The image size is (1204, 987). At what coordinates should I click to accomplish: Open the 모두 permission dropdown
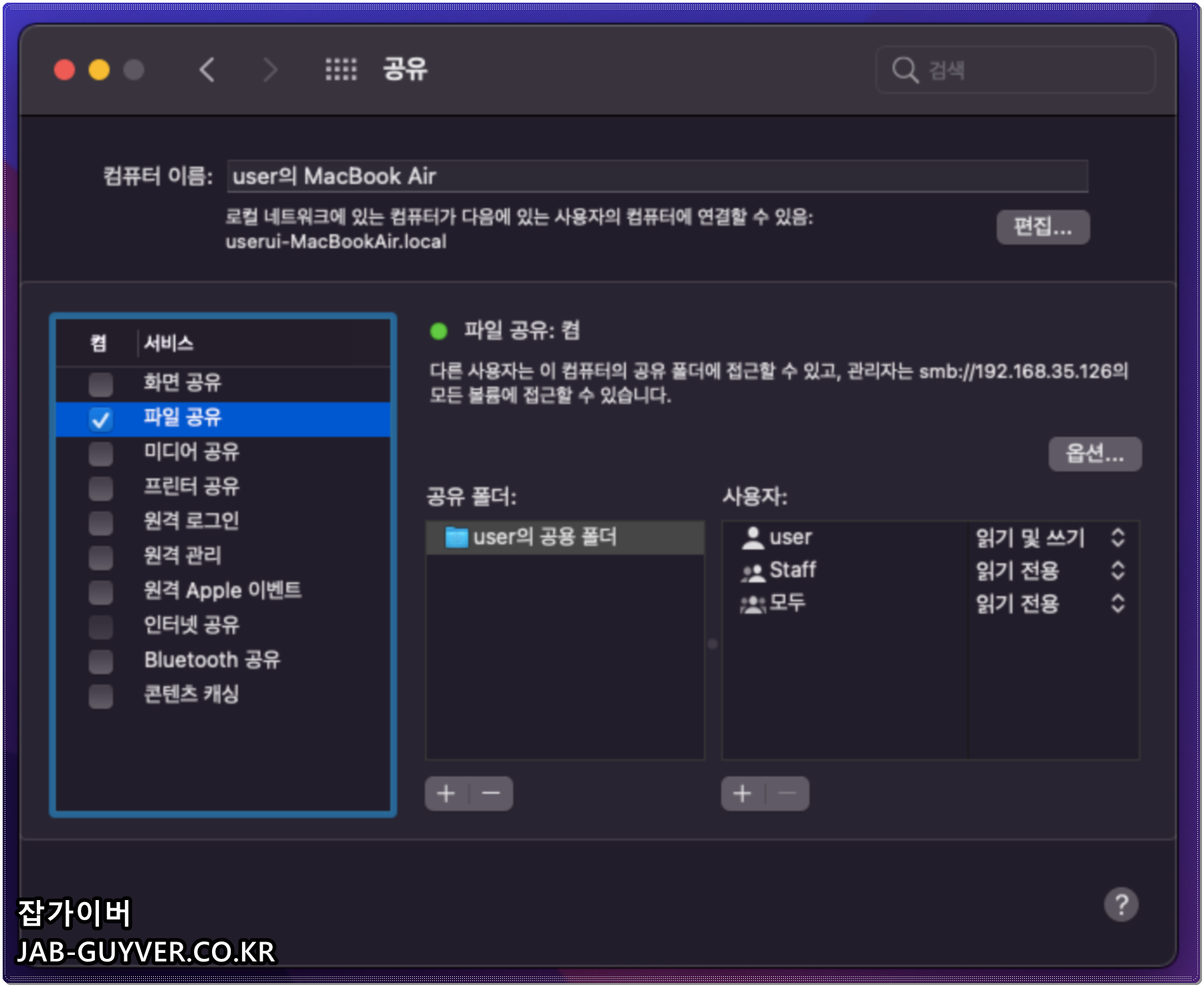pos(1118,603)
